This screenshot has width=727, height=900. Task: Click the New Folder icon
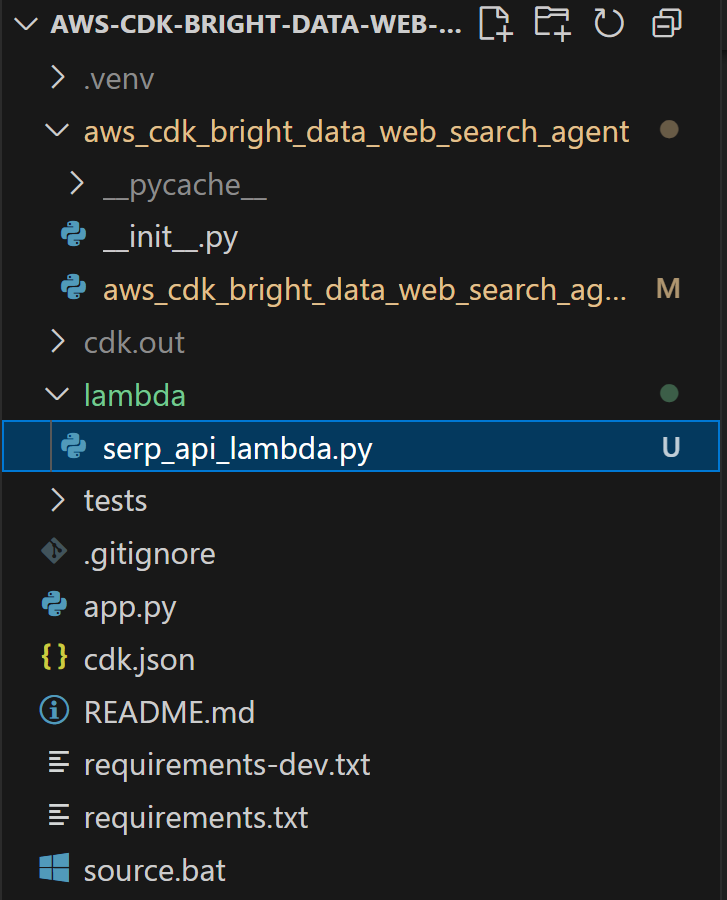(552, 23)
